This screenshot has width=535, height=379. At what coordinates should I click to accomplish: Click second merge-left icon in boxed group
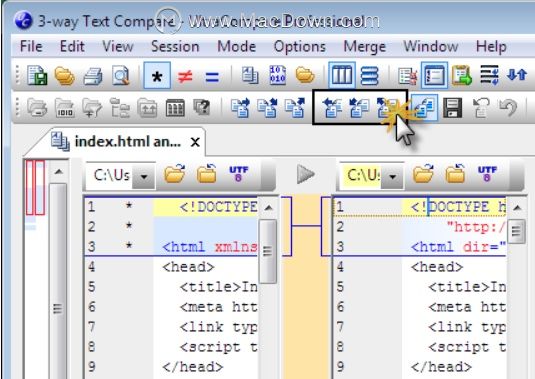(359, 107)
